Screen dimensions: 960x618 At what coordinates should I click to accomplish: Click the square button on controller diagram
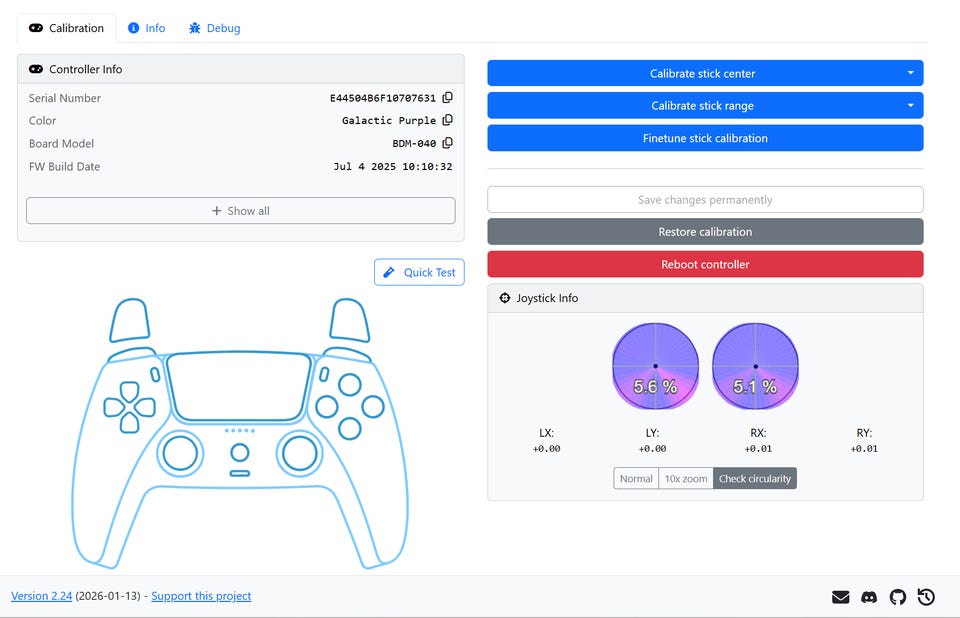pyautogui.click(x=326, y=407)
